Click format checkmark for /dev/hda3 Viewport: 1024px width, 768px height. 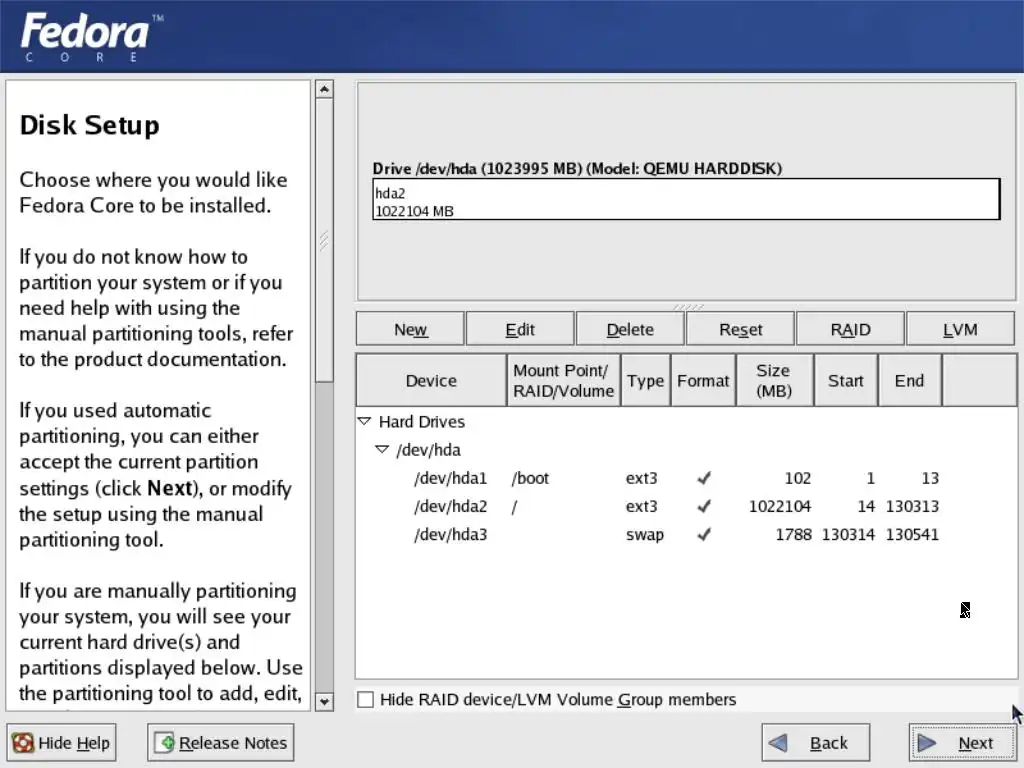coord(703,534)
